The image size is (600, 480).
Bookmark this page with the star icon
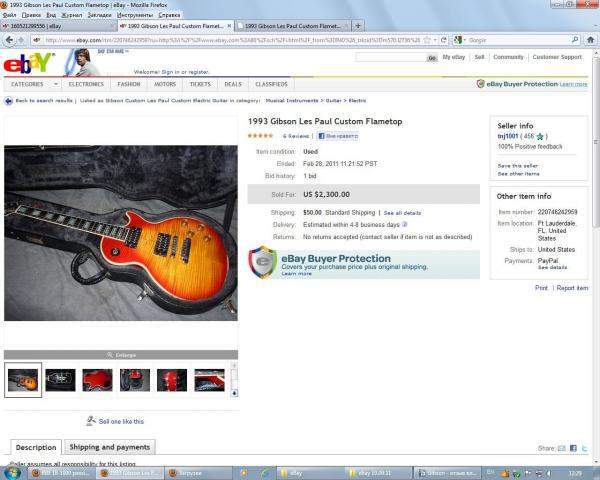(427, 40)
